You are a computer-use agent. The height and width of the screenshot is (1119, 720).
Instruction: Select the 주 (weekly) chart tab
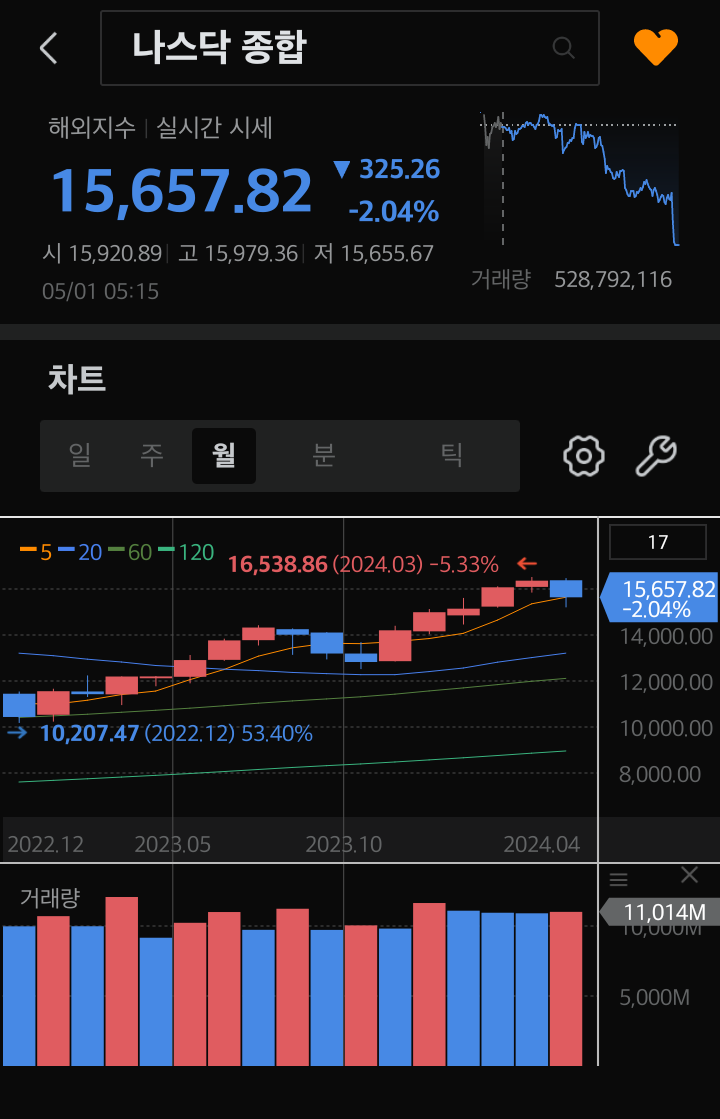click(151, 455)
